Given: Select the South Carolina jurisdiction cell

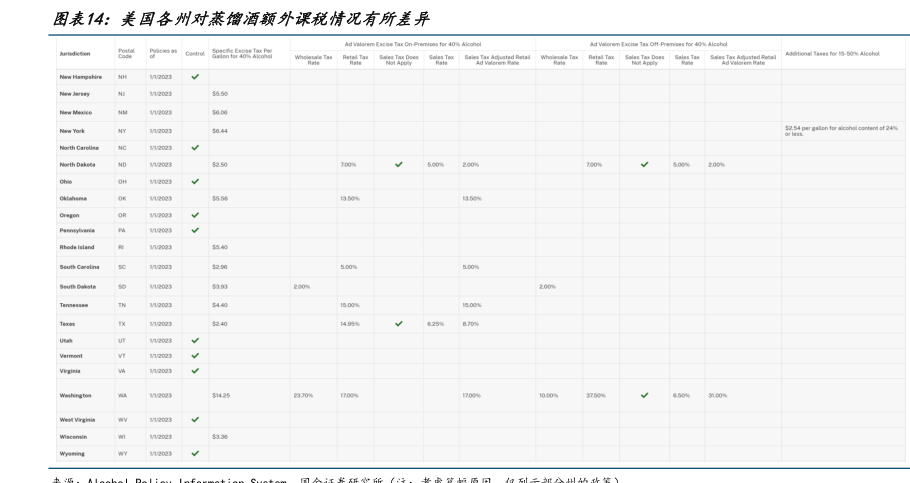Looking at the screenshot, I should click(79, 267).
